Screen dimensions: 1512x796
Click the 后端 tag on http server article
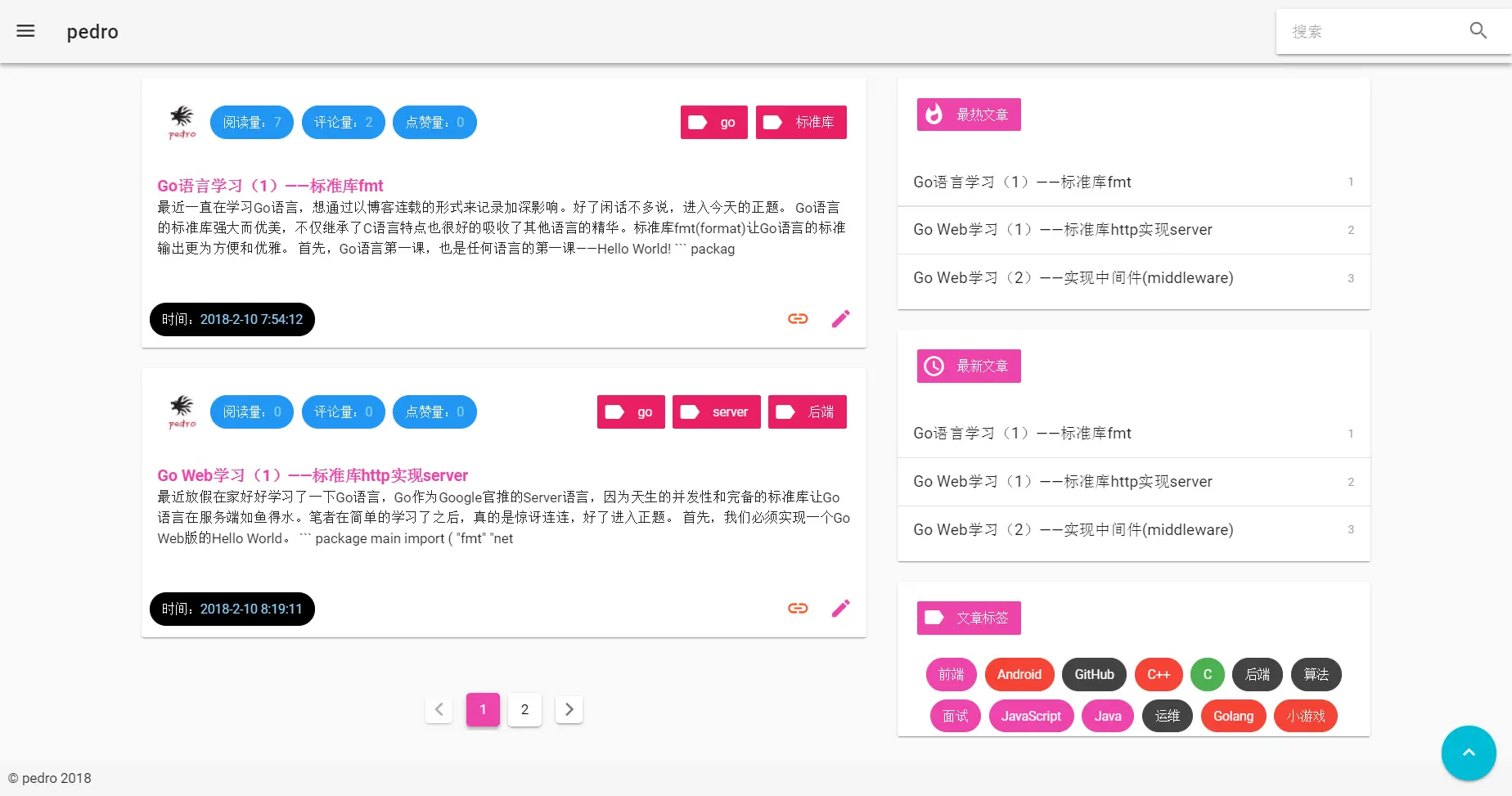click(x=808, y=411)
